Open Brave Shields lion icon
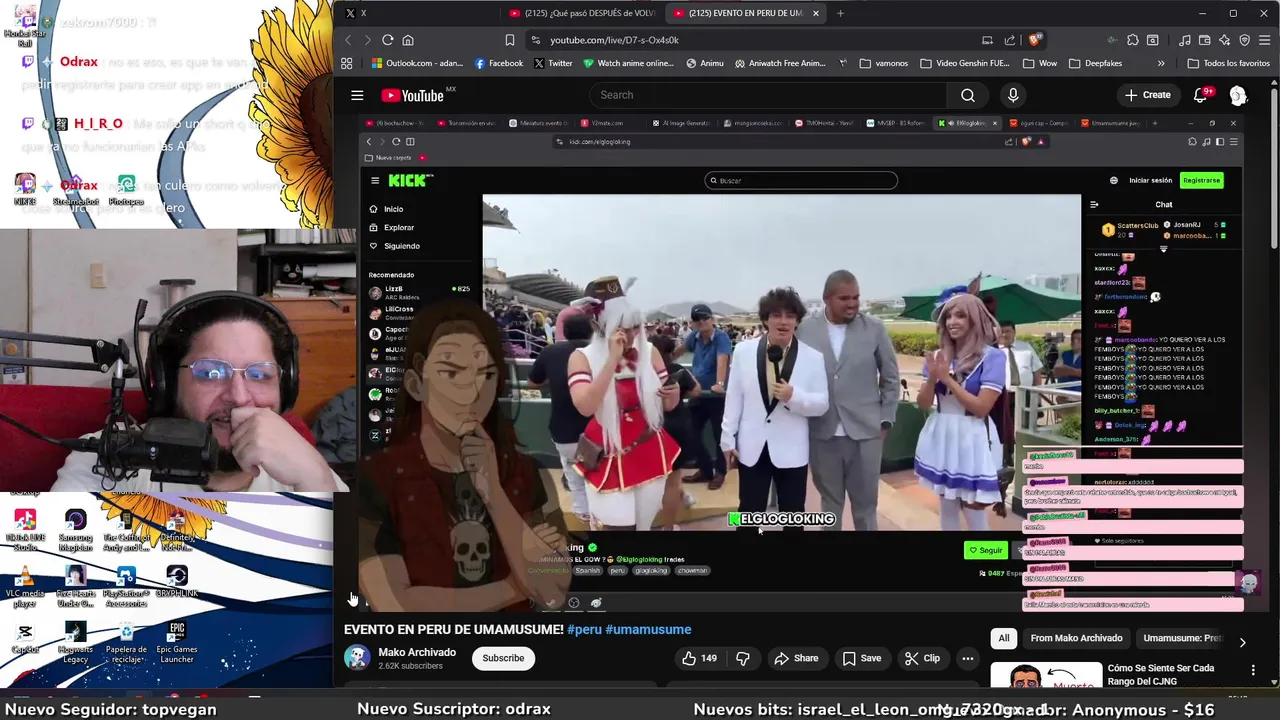The width and height of the screenshot is (1280, 720). click(x=1035, y=40)
